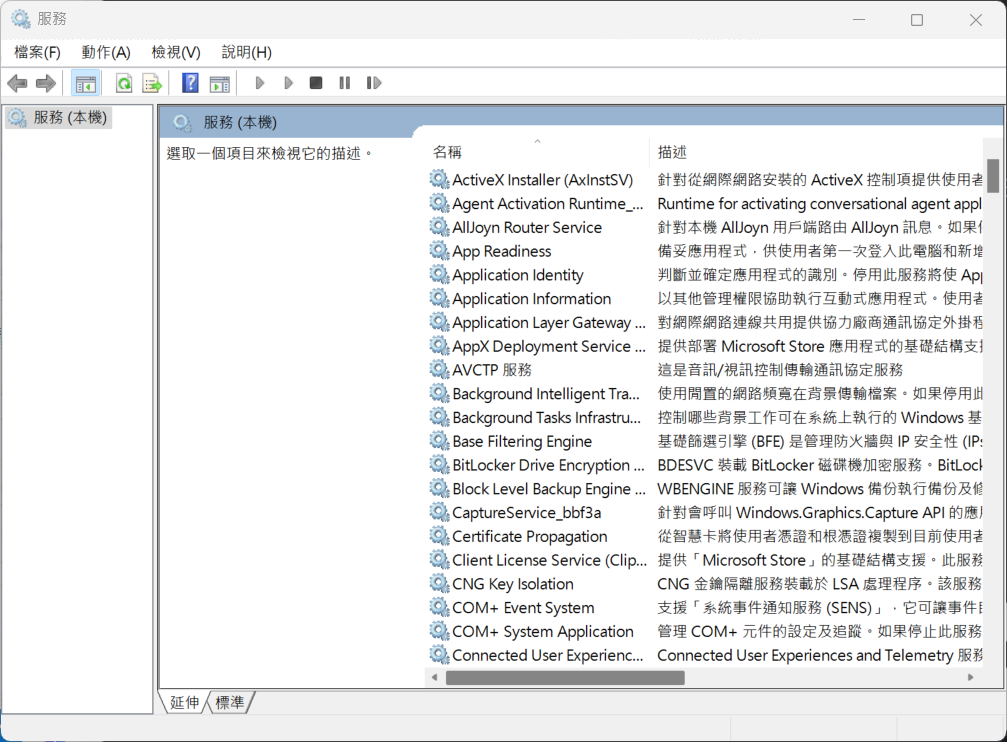Switch to the 延伸 tab
This screenshot has height=742, width=1007.
tap(184, 702)
